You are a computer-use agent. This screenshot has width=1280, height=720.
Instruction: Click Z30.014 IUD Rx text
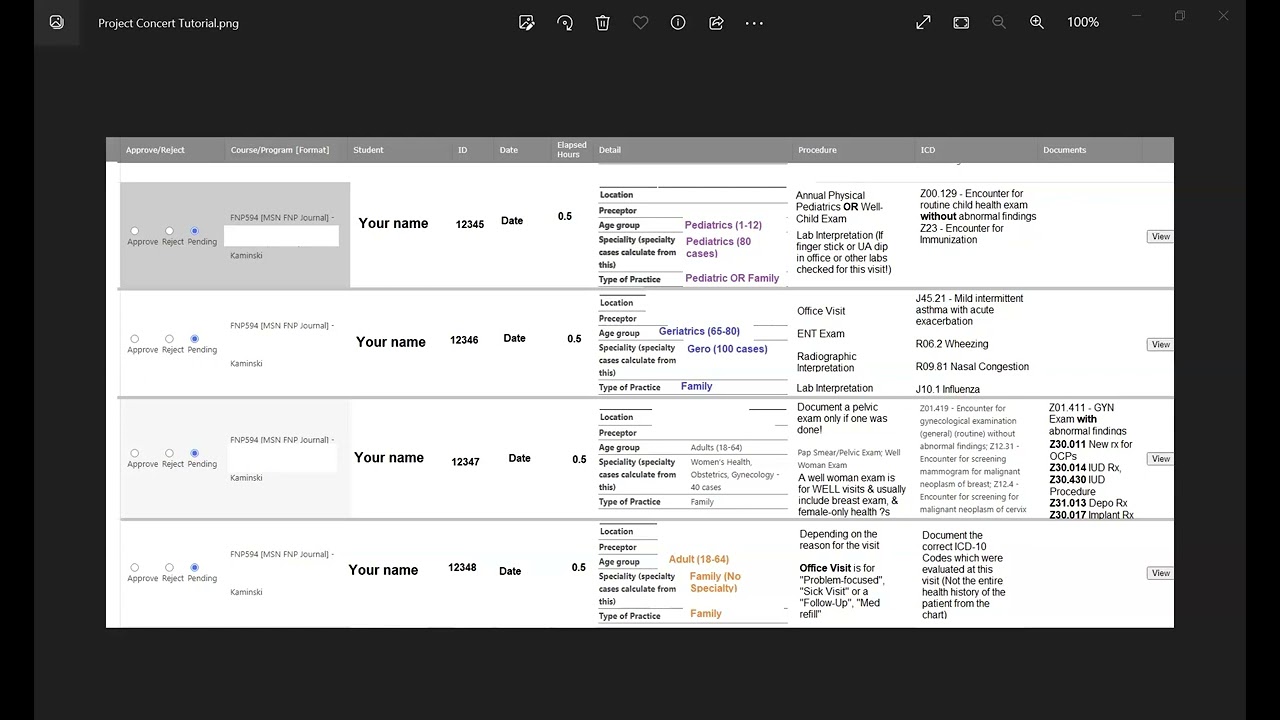point(1085,468)
